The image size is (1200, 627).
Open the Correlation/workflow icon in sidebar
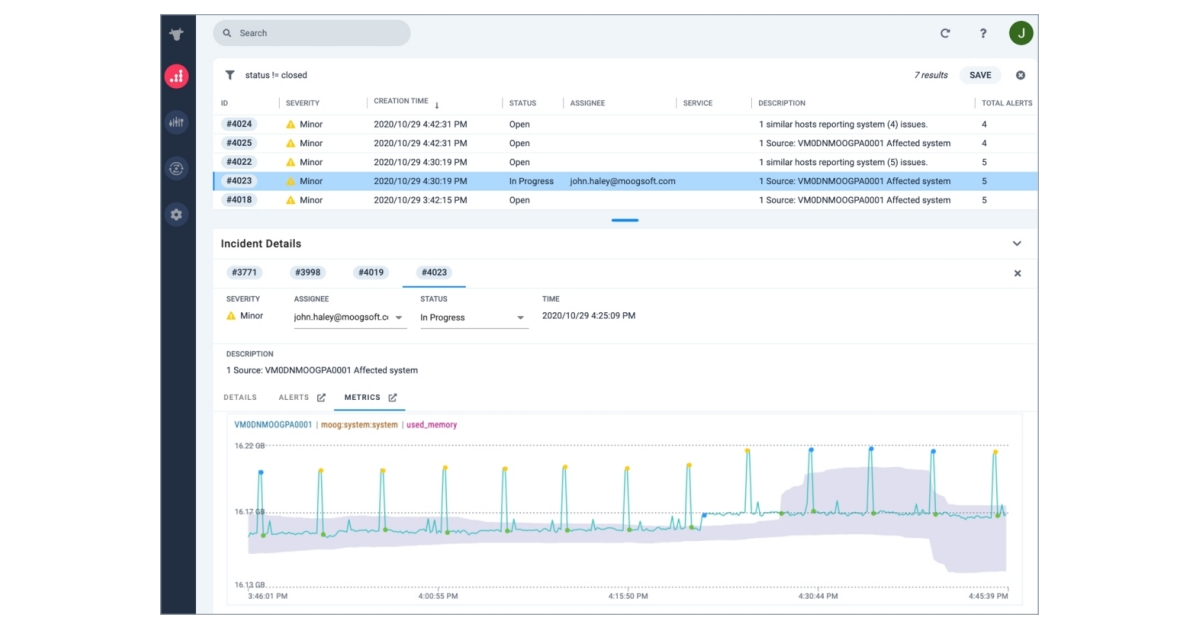(x=176, y=168)
